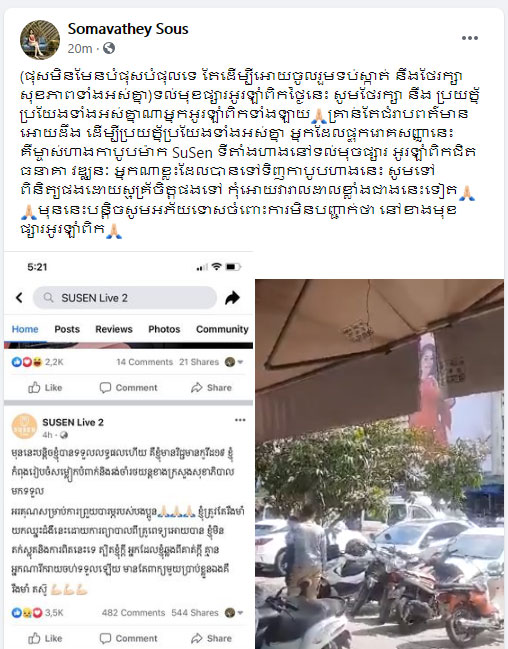Click the forward share arrow icon
The image size is (508, 649).
tap(233, 298)
